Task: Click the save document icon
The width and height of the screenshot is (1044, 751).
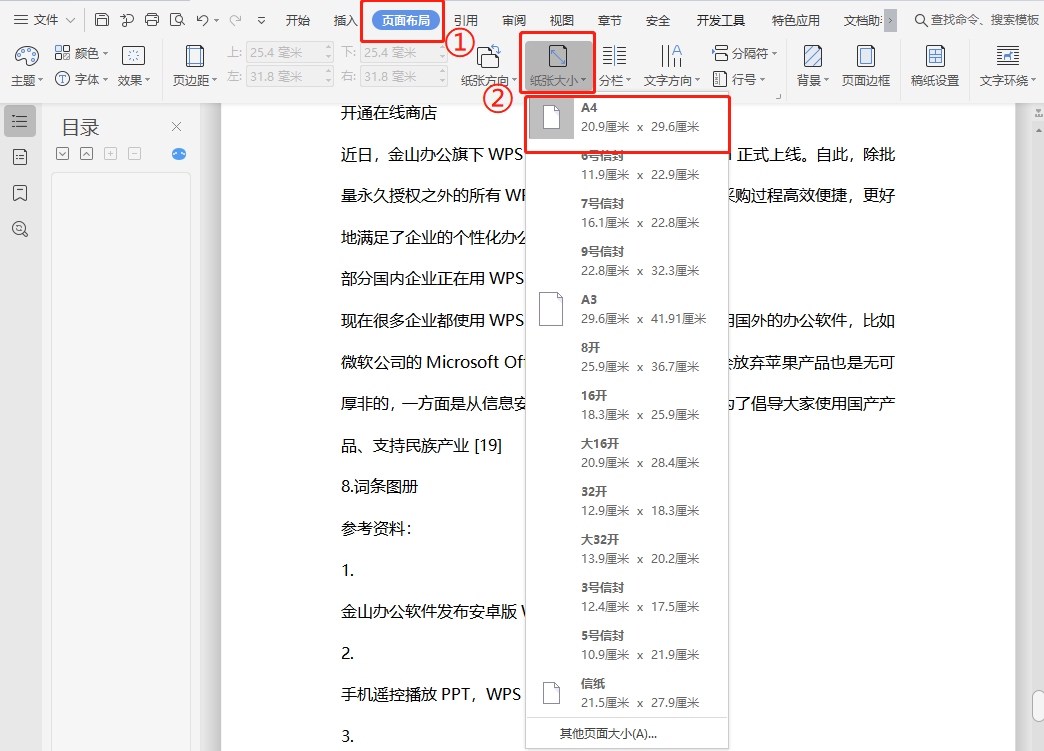Action: 102,20
